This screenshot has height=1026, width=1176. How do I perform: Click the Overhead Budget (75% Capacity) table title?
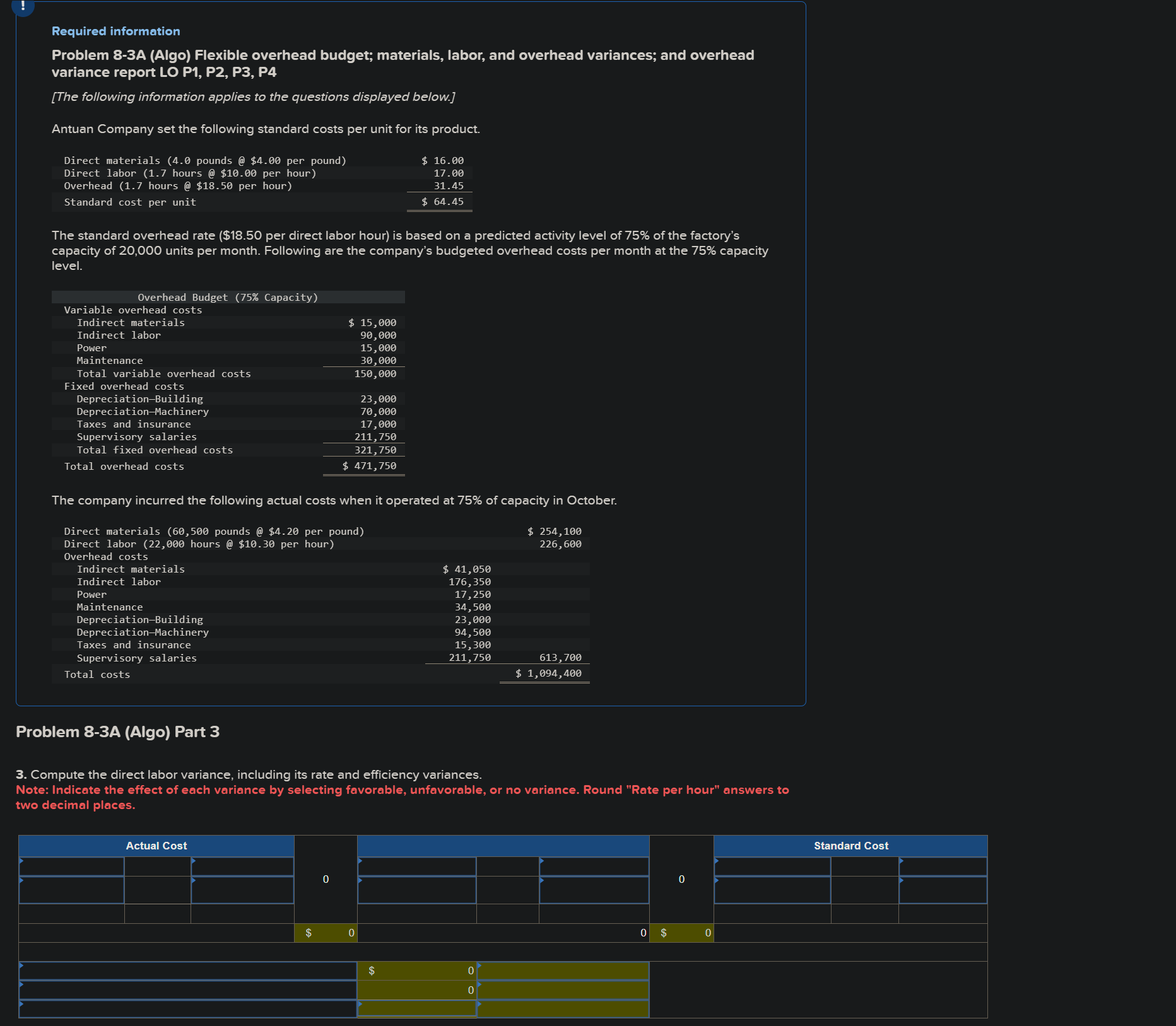click(x=228, y=297)
